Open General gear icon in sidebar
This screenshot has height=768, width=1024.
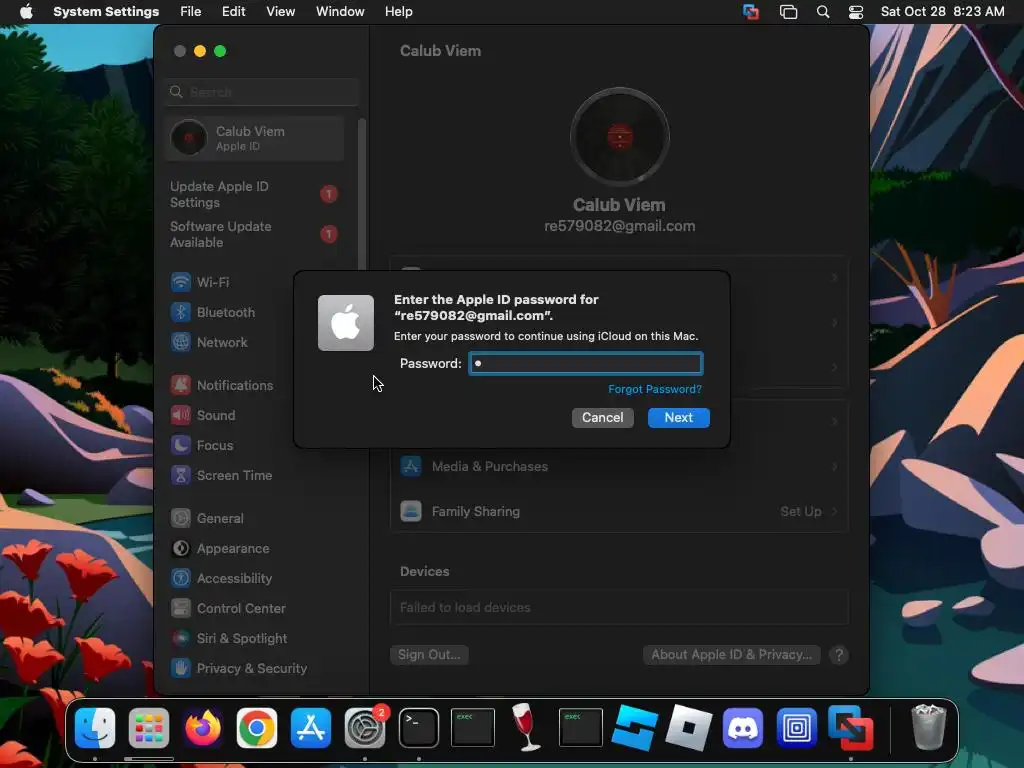click(x=181, y=519)
